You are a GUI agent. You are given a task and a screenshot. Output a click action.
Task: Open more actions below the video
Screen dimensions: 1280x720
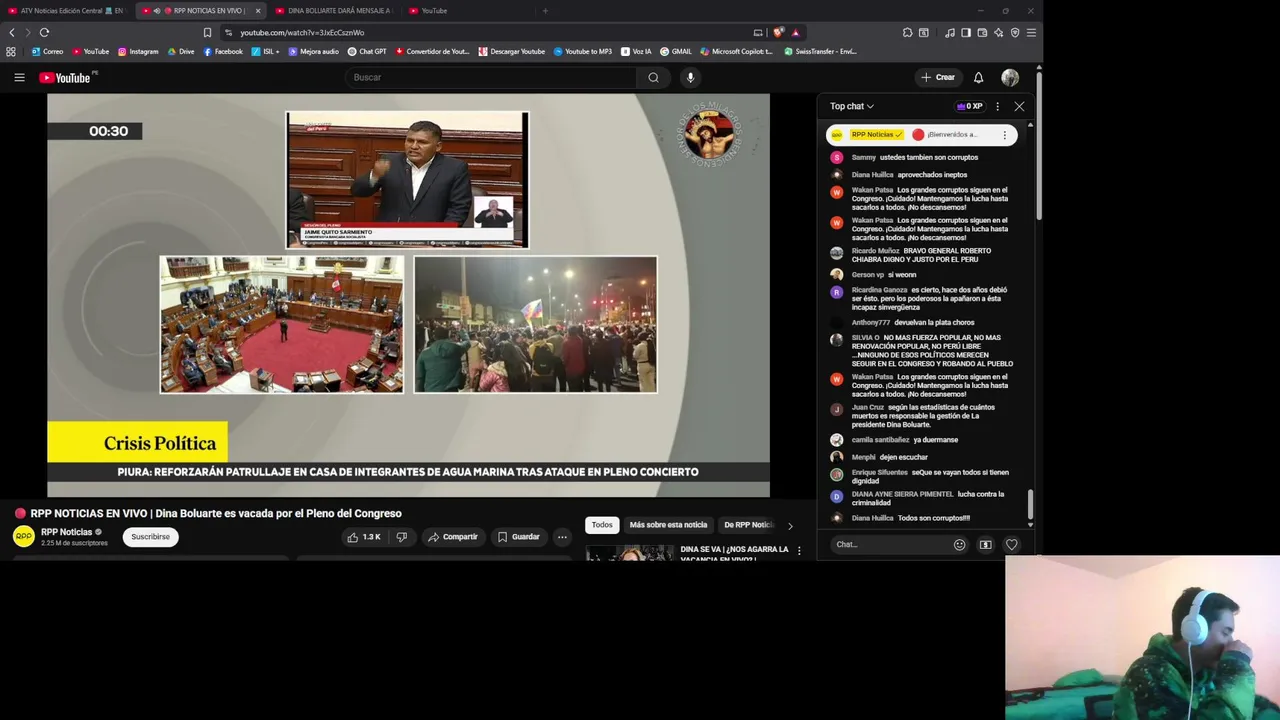coord(562,537)
